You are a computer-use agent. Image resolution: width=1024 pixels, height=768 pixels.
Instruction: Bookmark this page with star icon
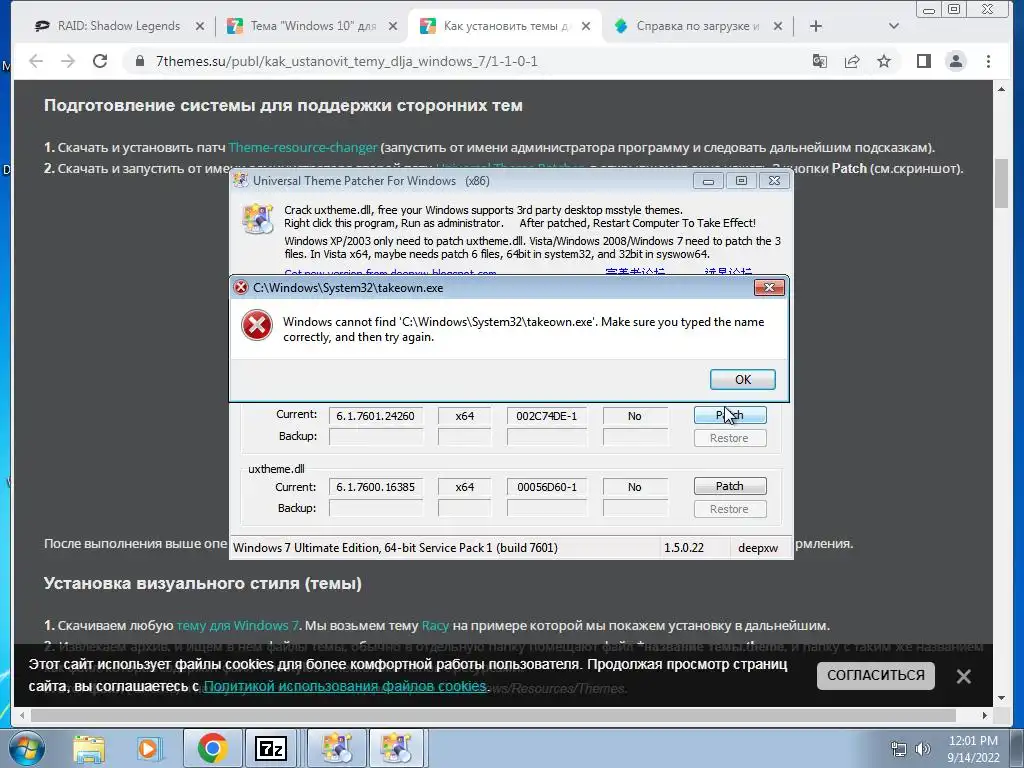884,61
